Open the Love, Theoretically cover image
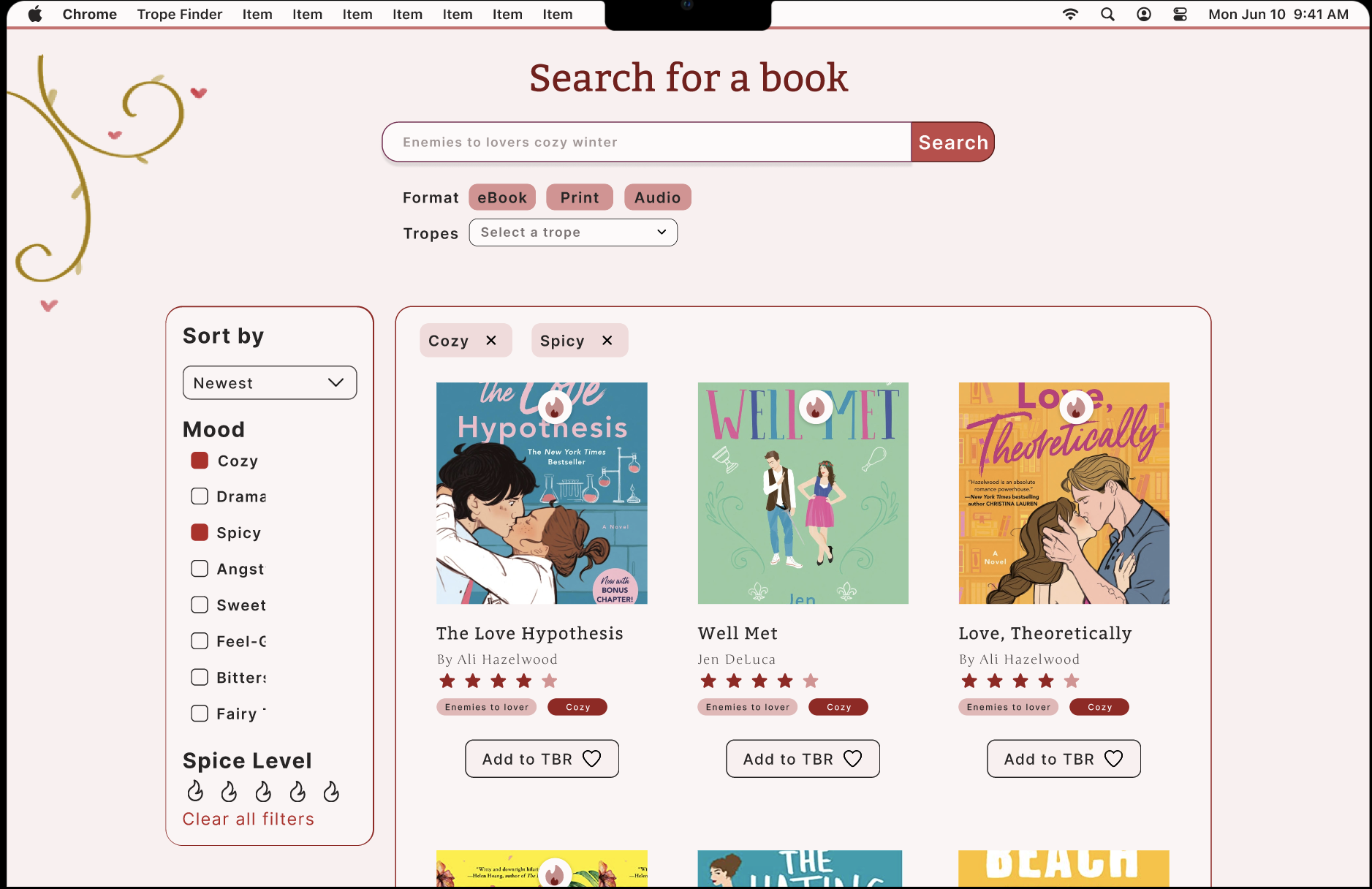 (x=1064, y=493)
